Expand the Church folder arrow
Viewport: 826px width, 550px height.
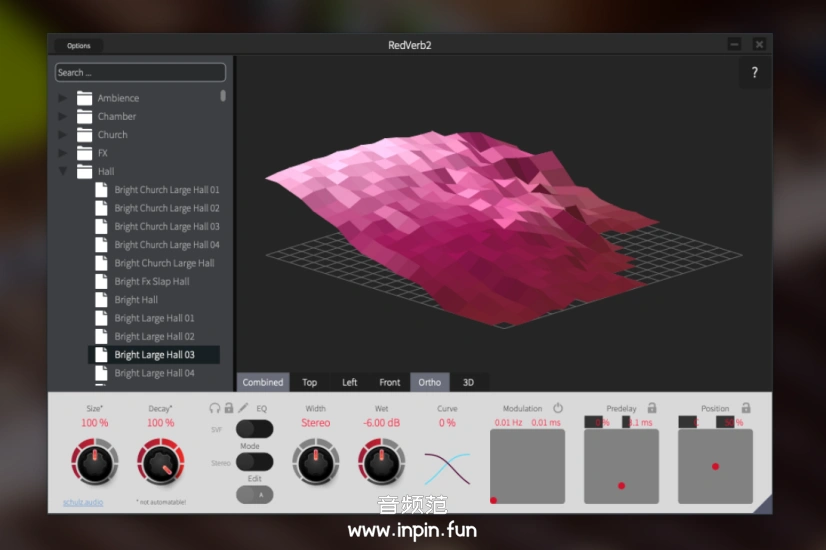point(63,135)
